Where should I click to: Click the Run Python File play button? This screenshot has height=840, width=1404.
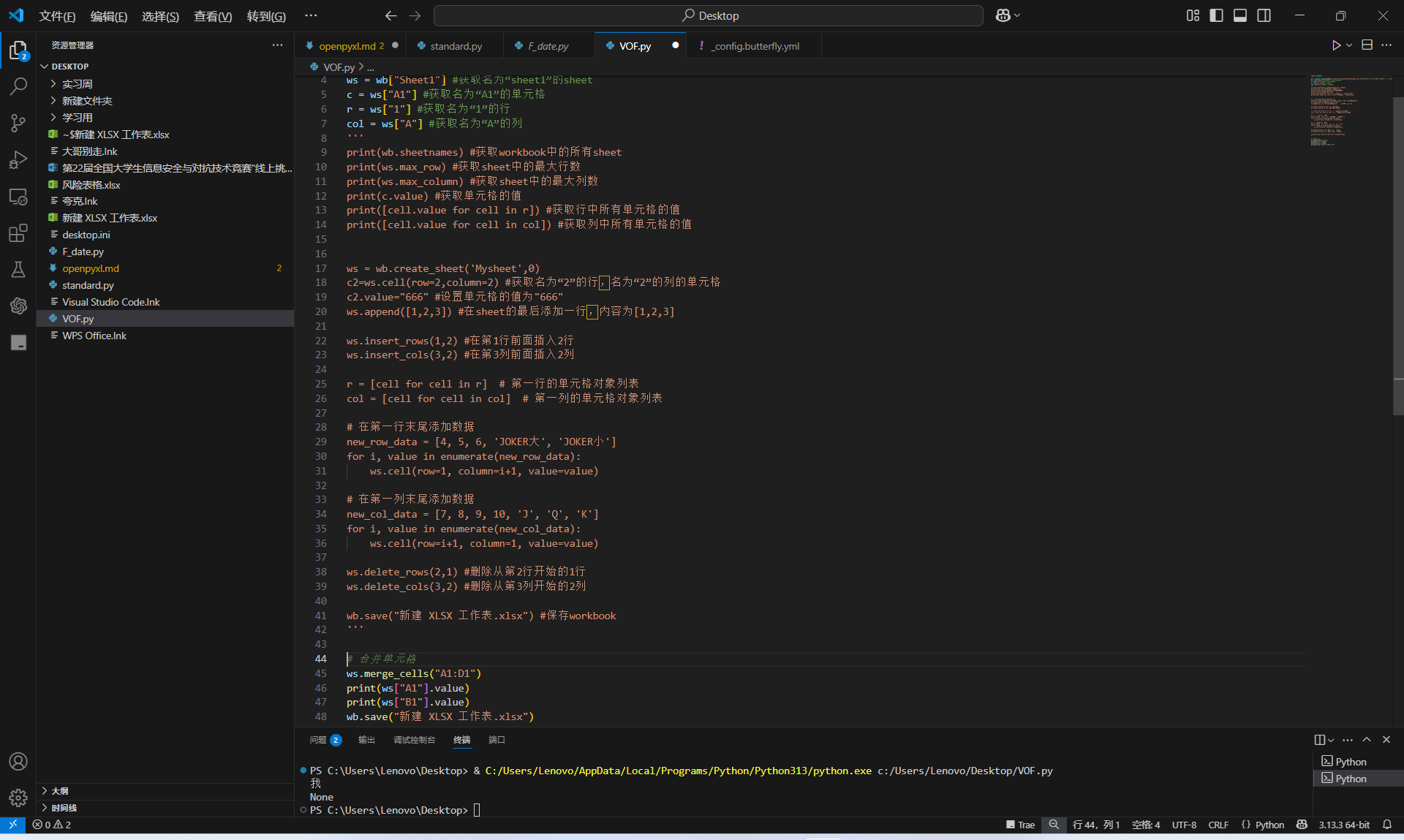point(1336,45)
